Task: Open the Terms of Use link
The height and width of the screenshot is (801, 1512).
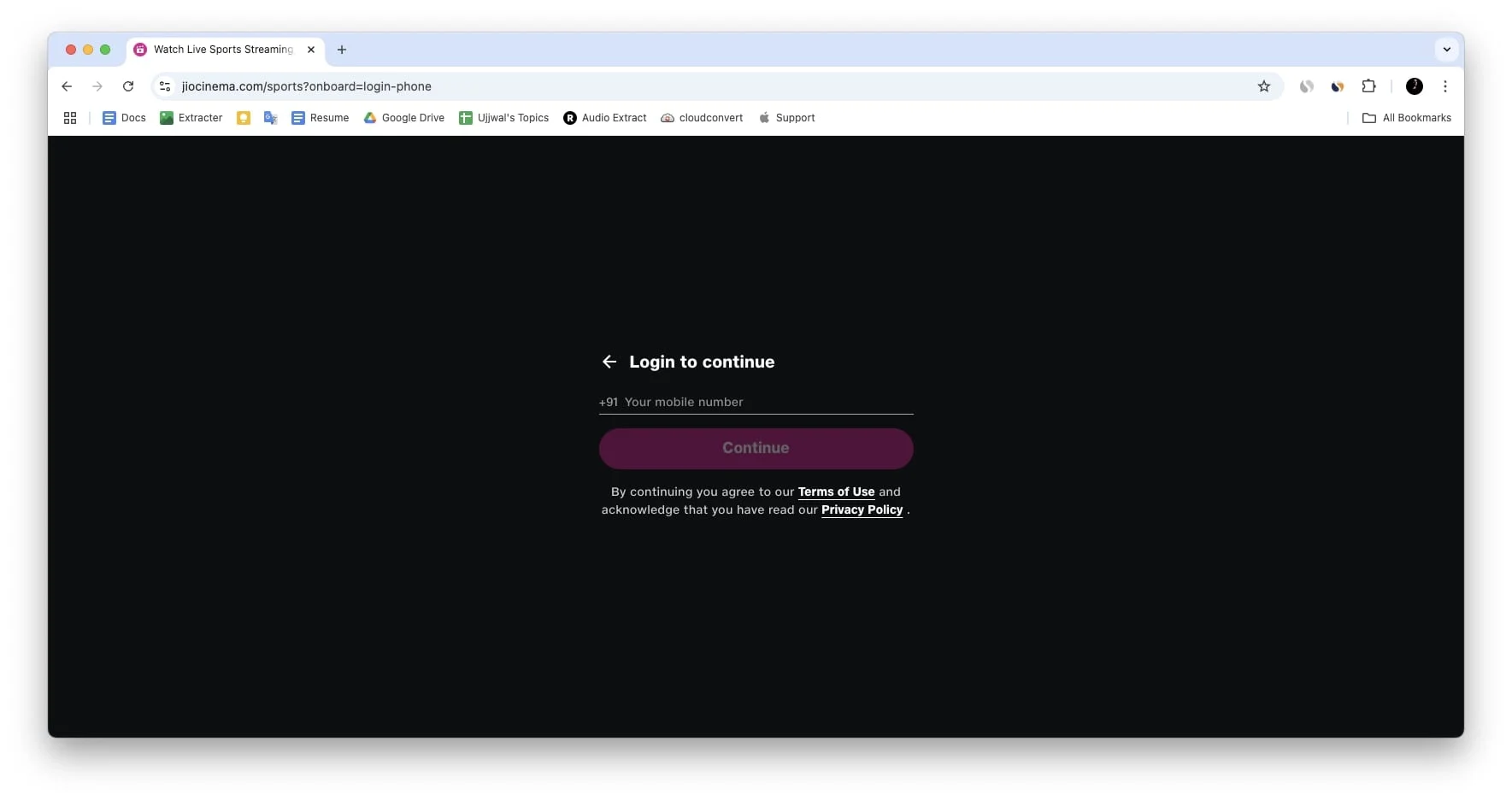Action: [836, 492]
